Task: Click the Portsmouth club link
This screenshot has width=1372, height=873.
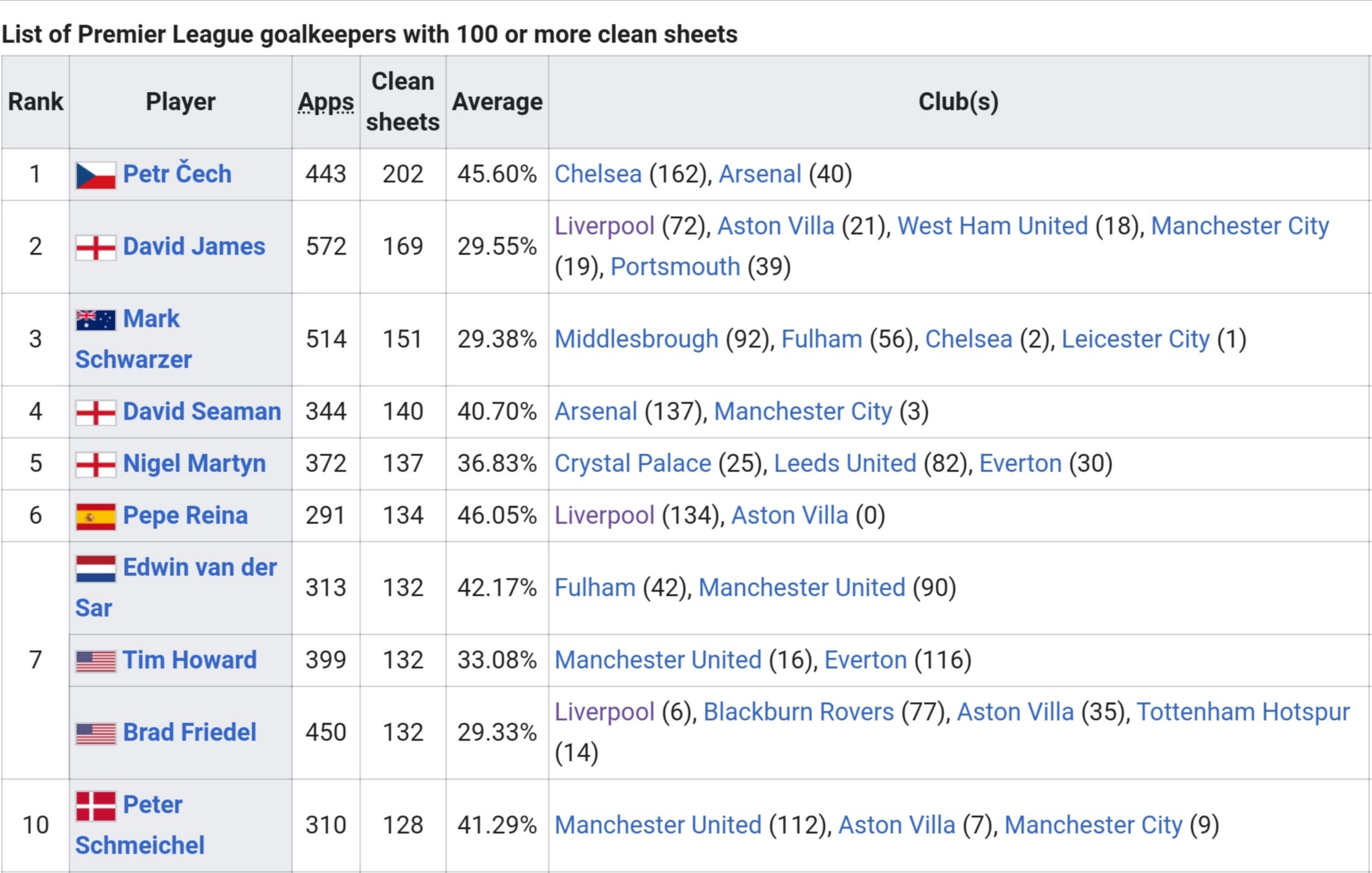Action: [x=675, y=266]
